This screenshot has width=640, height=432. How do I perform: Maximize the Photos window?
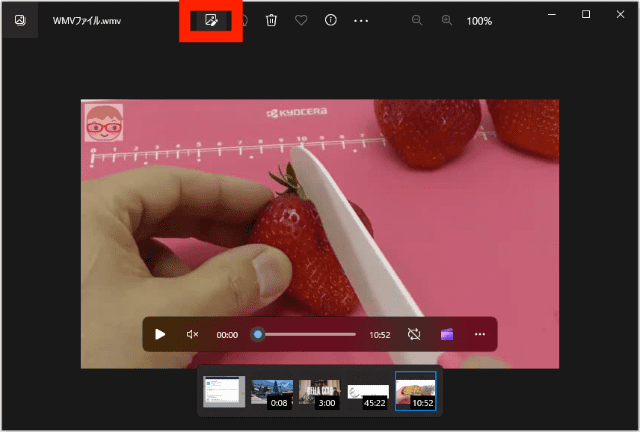click(586, 14)
